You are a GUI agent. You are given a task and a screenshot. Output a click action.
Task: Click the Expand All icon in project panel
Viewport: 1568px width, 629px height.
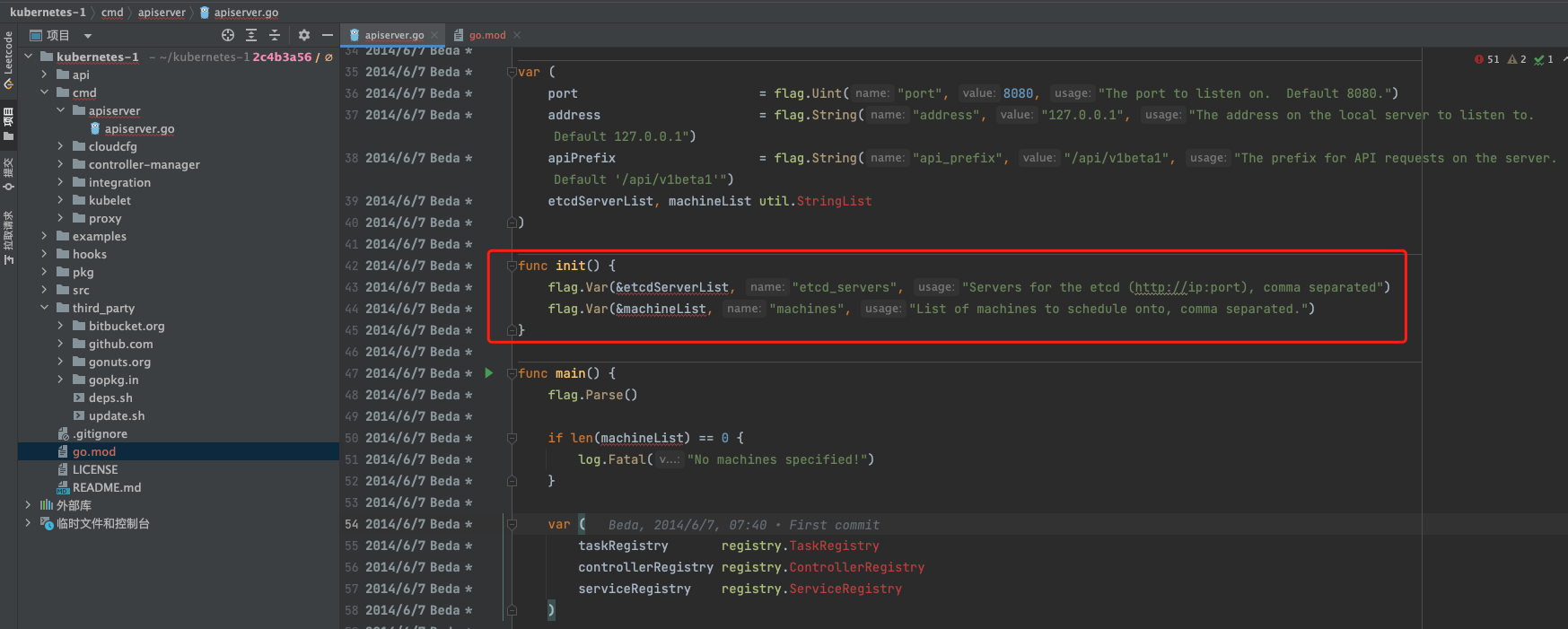click(251, 35)
